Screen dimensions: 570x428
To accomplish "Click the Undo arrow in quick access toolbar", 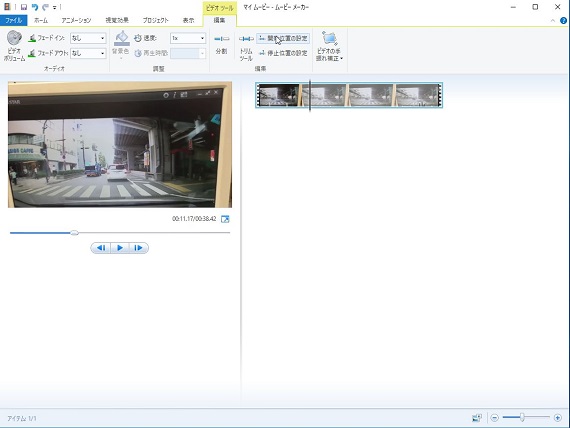I will (35, 7).
